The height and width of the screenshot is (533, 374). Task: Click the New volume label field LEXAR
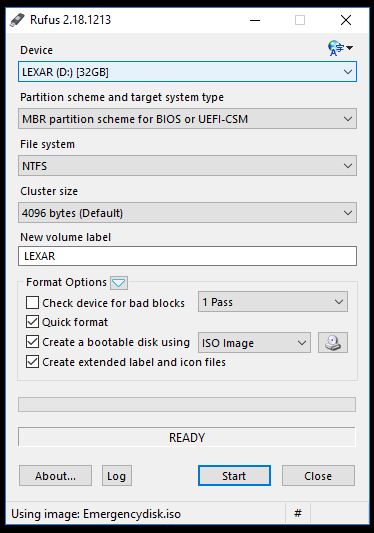(x=187, y=256)
